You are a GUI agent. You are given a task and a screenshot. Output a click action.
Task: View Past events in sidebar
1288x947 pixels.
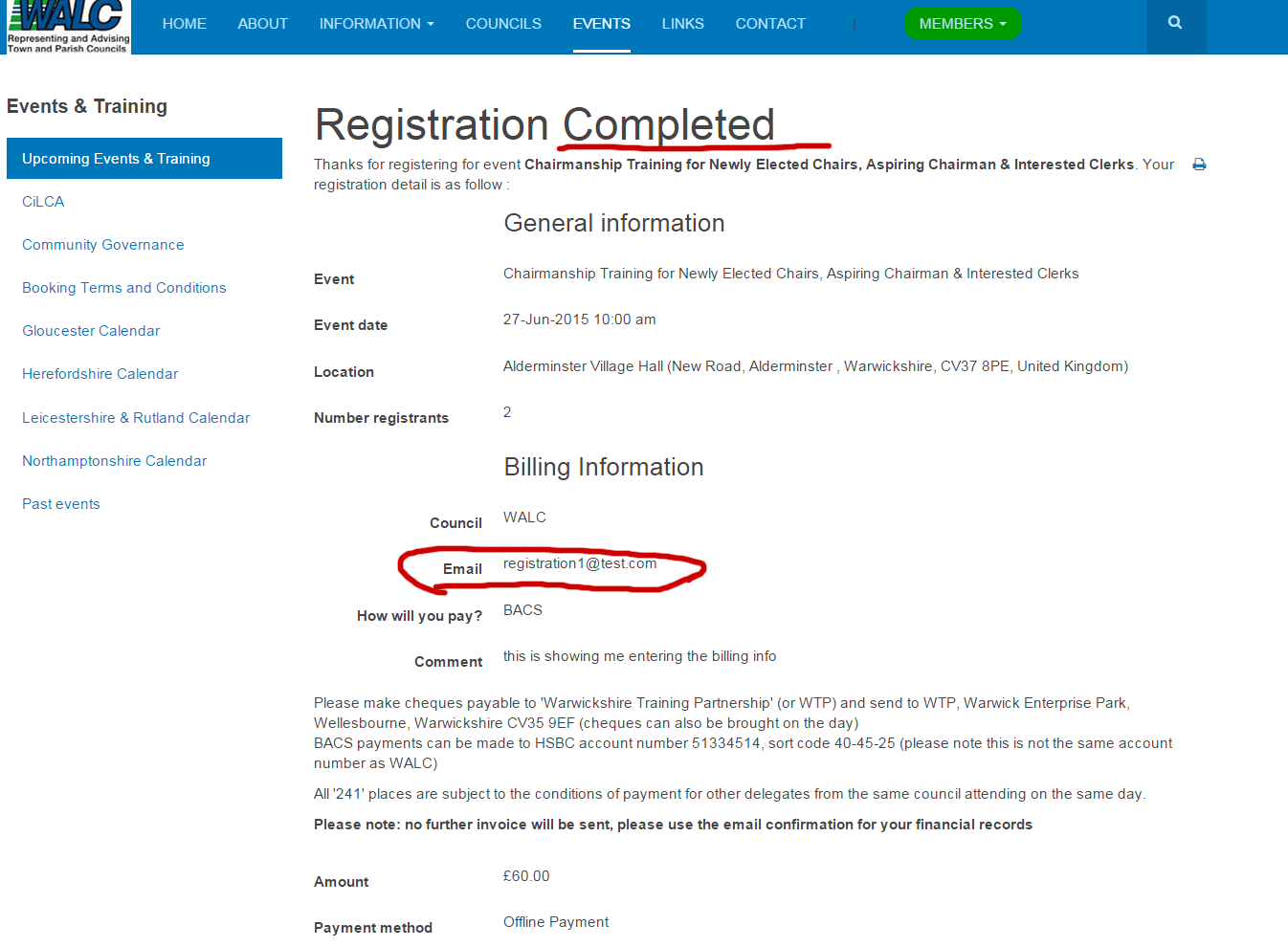60,504
